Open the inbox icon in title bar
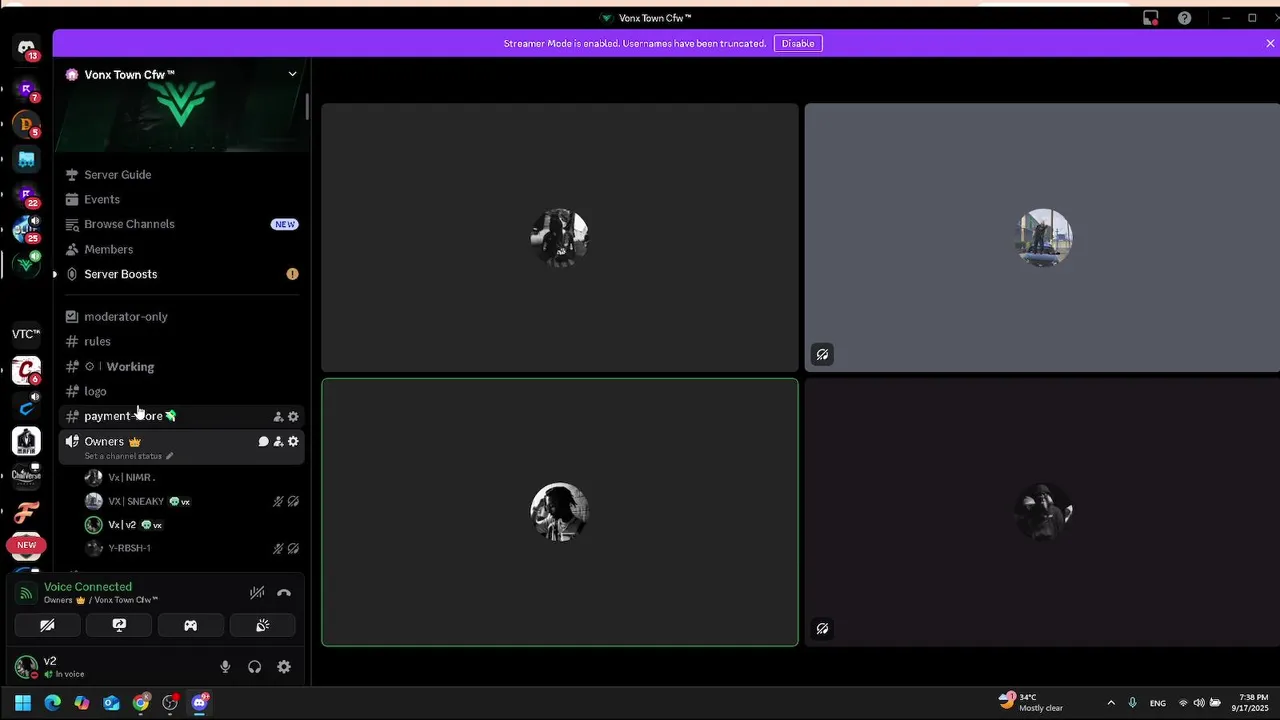1280x720 pixels. 1151,18
